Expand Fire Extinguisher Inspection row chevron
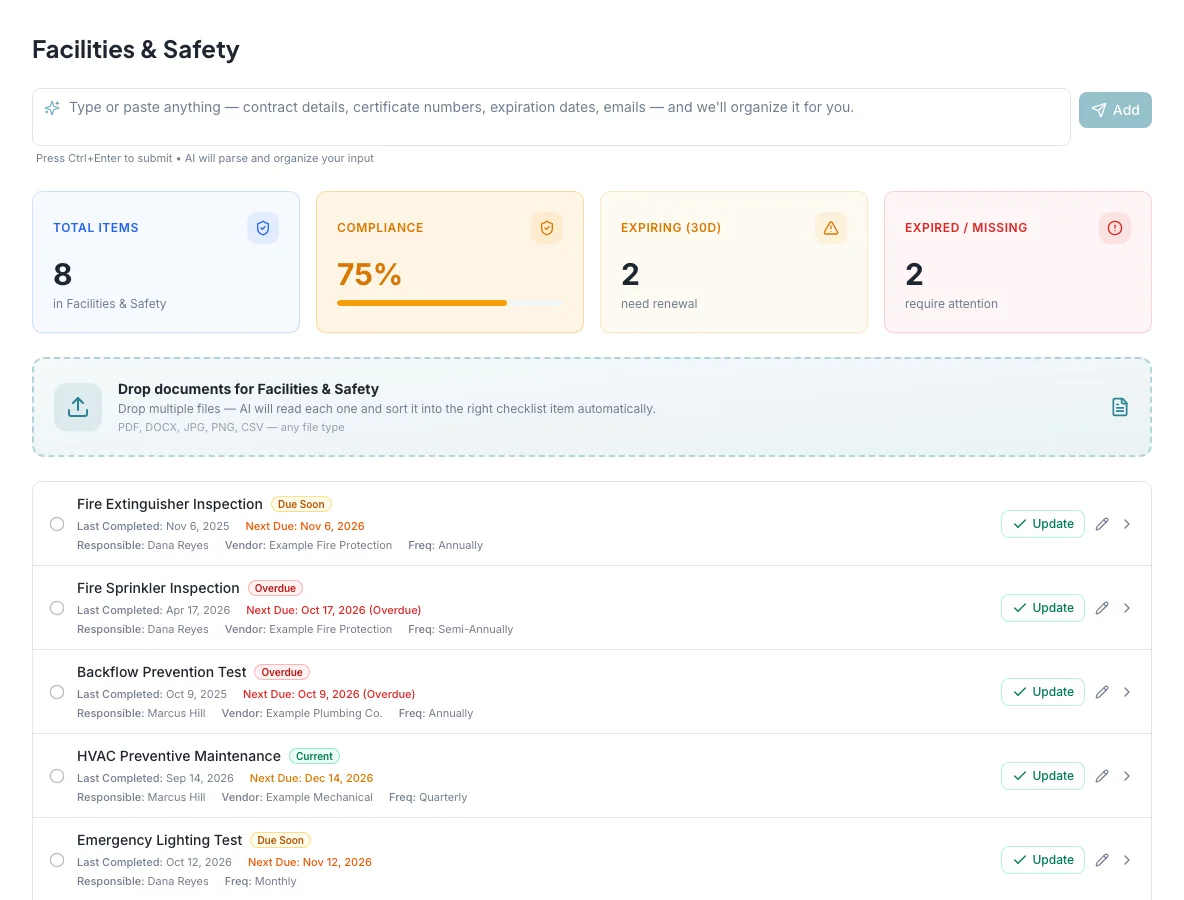 point(1127,524)
